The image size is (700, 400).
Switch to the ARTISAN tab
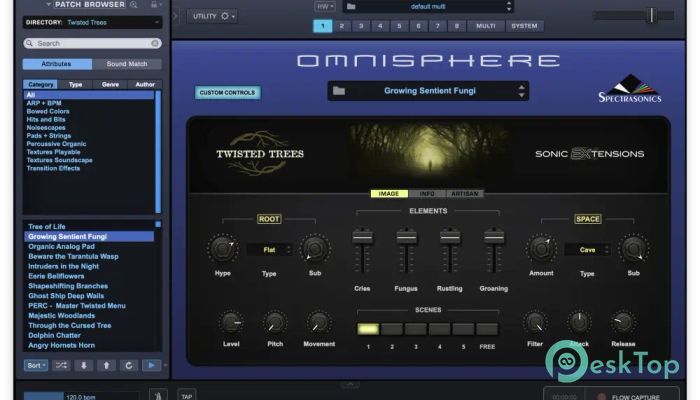465,194
